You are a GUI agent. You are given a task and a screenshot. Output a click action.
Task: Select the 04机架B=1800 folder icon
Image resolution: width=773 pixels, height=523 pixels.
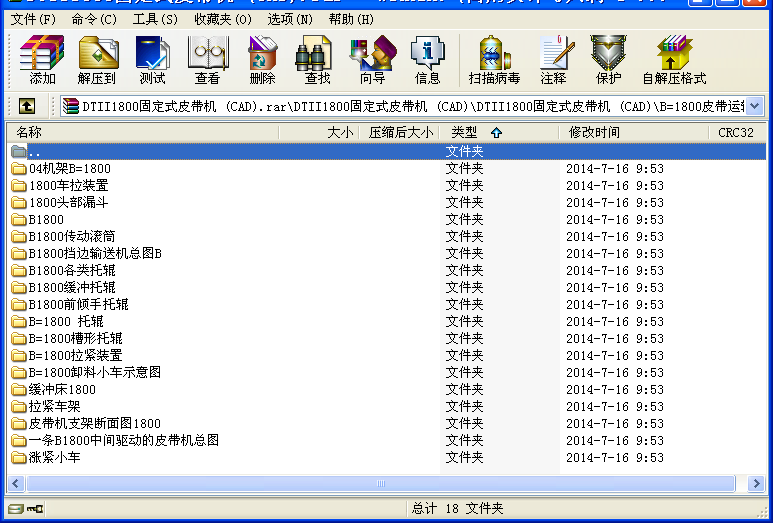(x=19, y=169)
